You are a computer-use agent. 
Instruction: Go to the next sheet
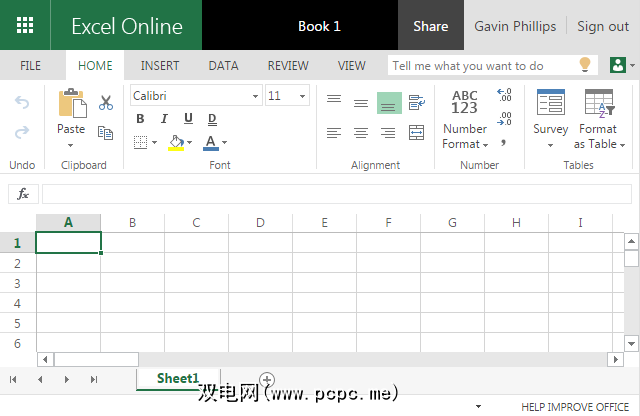[x=67, y=380]
